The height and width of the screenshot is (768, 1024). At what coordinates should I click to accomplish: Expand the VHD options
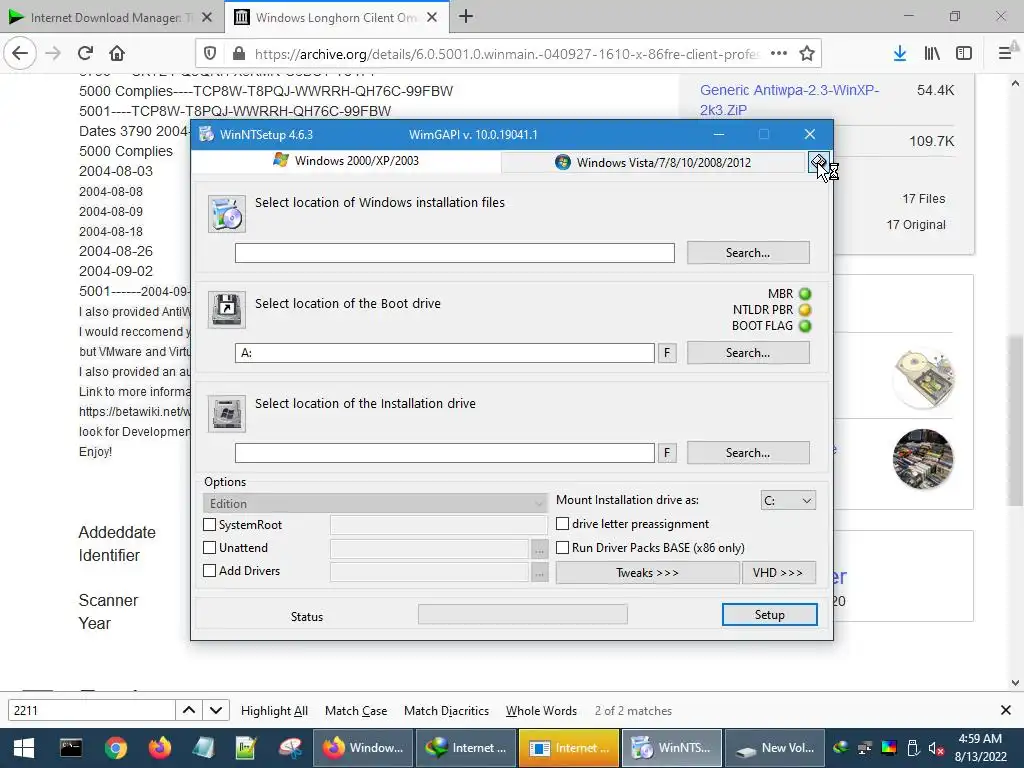(778, 573)
